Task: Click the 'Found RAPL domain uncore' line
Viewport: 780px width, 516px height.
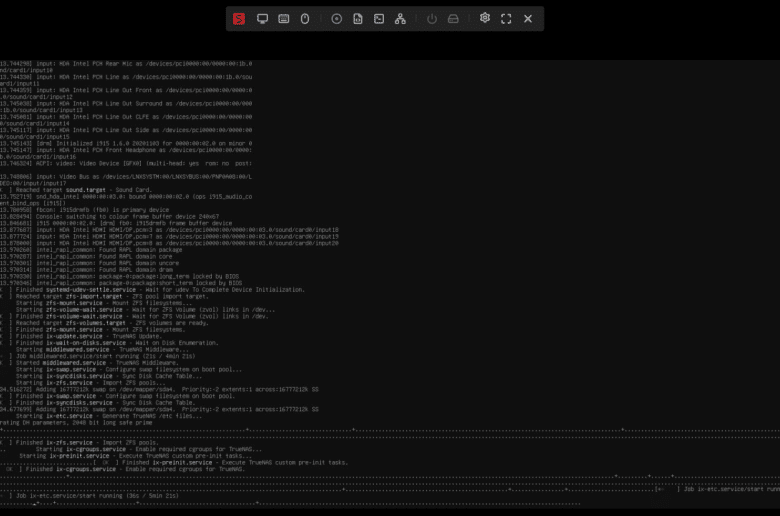Action: pyautogui.click(x=90, y=263)
